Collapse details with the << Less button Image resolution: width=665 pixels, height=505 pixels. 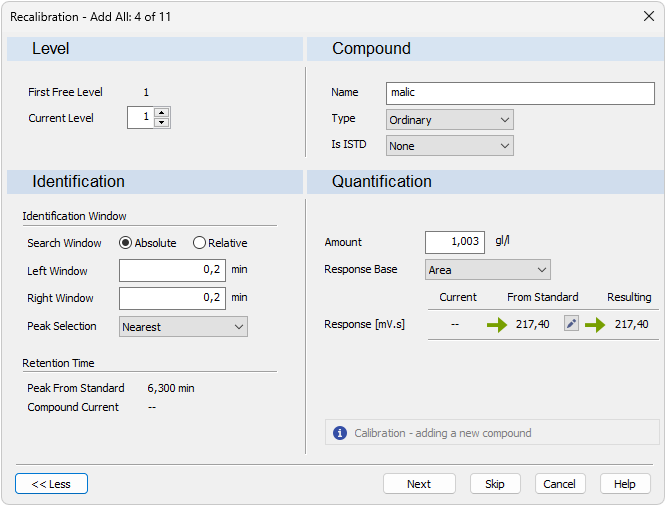coord(51,484)
